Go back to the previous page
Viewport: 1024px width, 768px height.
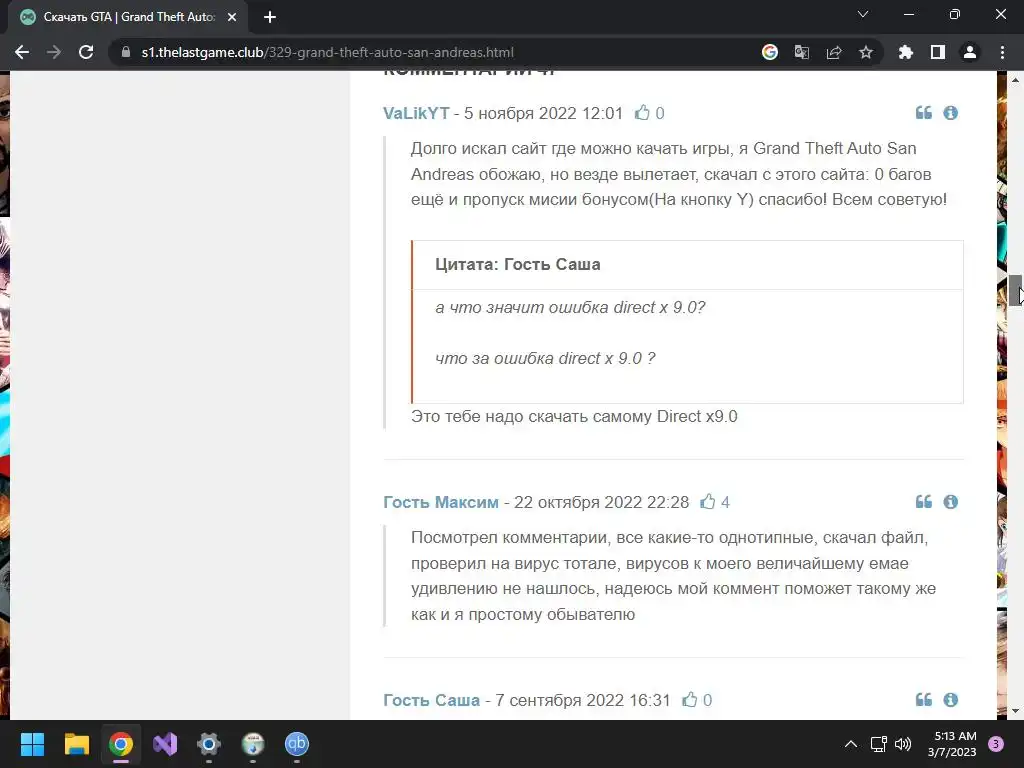click(x=22, y=52)
